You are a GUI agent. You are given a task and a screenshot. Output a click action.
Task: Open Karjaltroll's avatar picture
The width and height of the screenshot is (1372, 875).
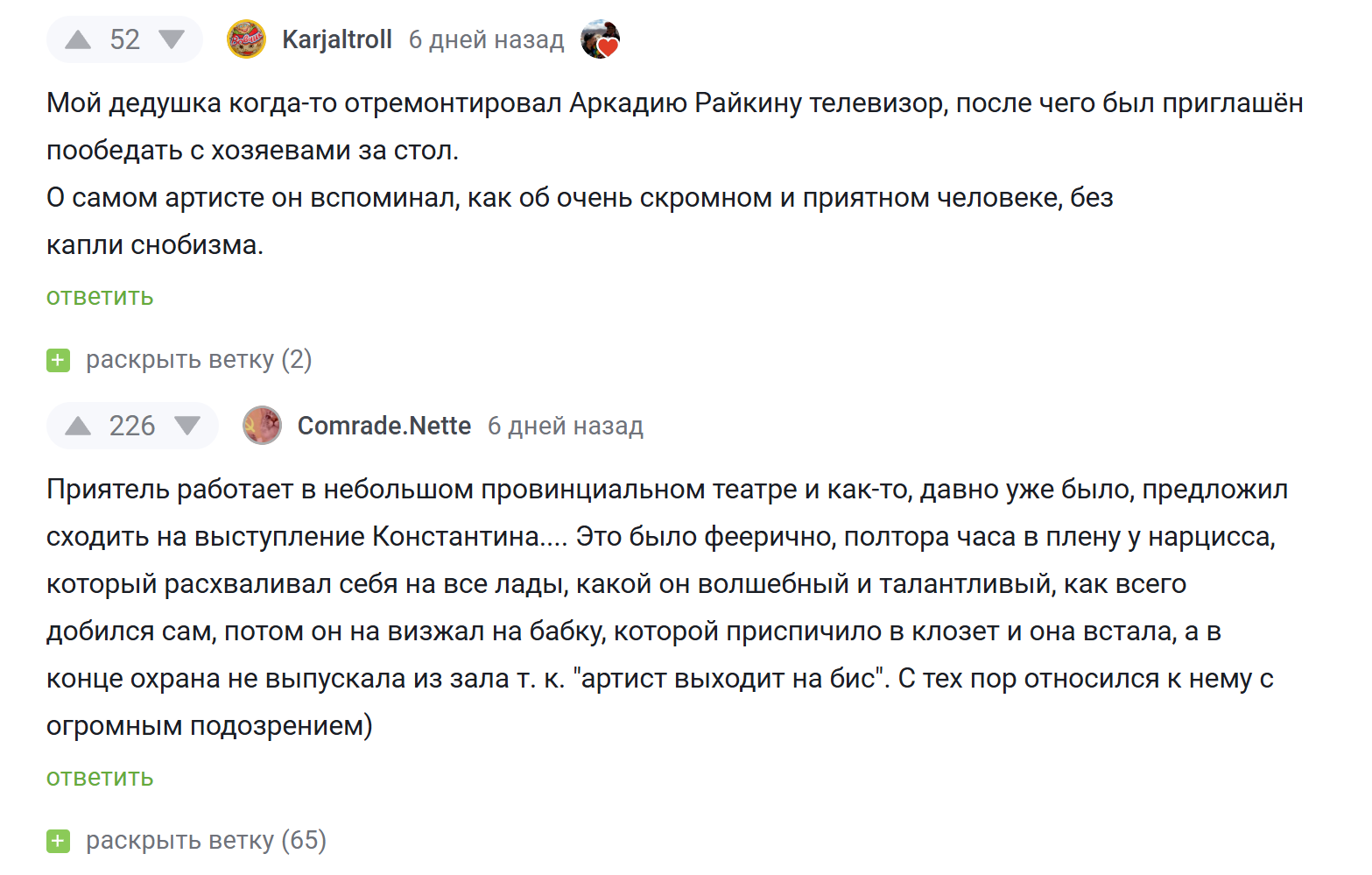(x=246, y=39)
